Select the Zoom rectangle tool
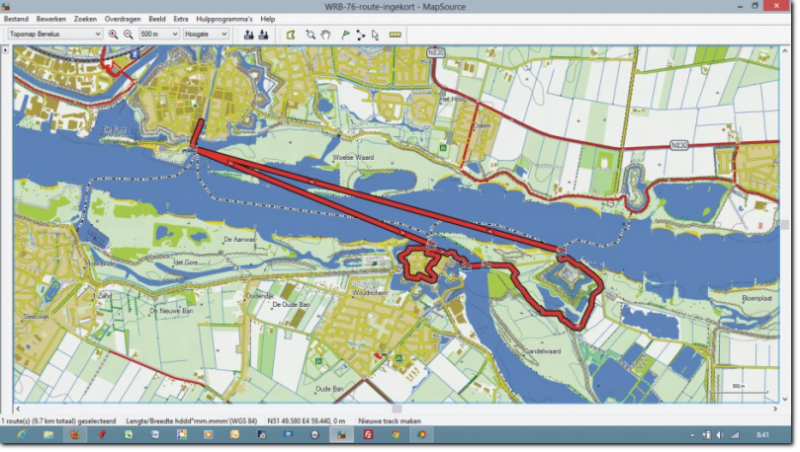Image resolution: width=800 pixels, height=452 pixels. tap(311, 34)
